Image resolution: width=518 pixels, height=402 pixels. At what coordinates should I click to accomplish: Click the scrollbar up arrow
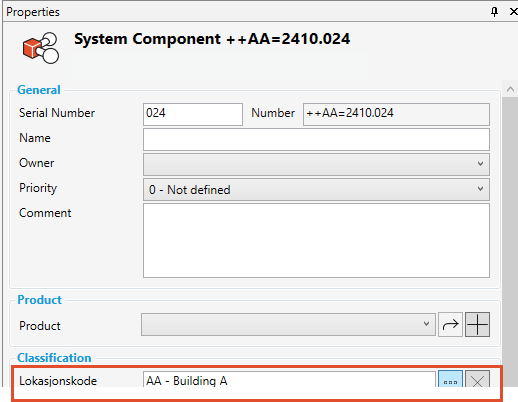(x=510, y=89)
